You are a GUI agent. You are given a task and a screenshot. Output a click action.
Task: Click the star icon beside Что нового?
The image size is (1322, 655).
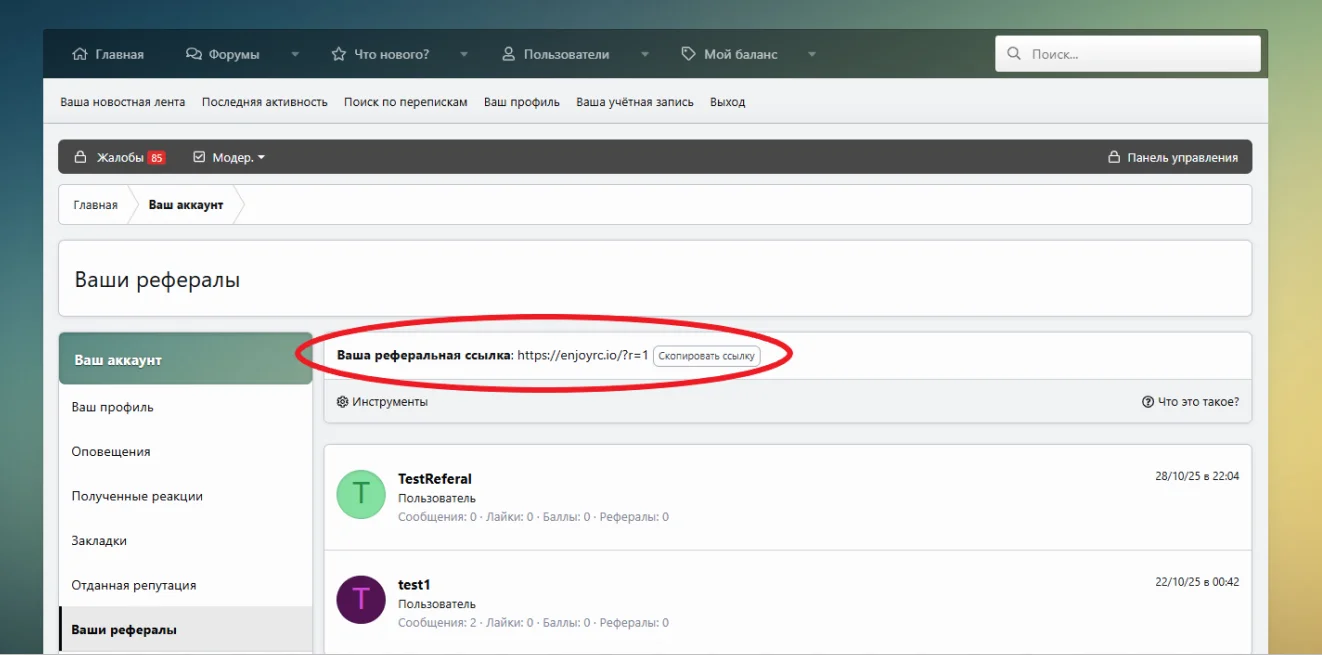click(339, 54)
